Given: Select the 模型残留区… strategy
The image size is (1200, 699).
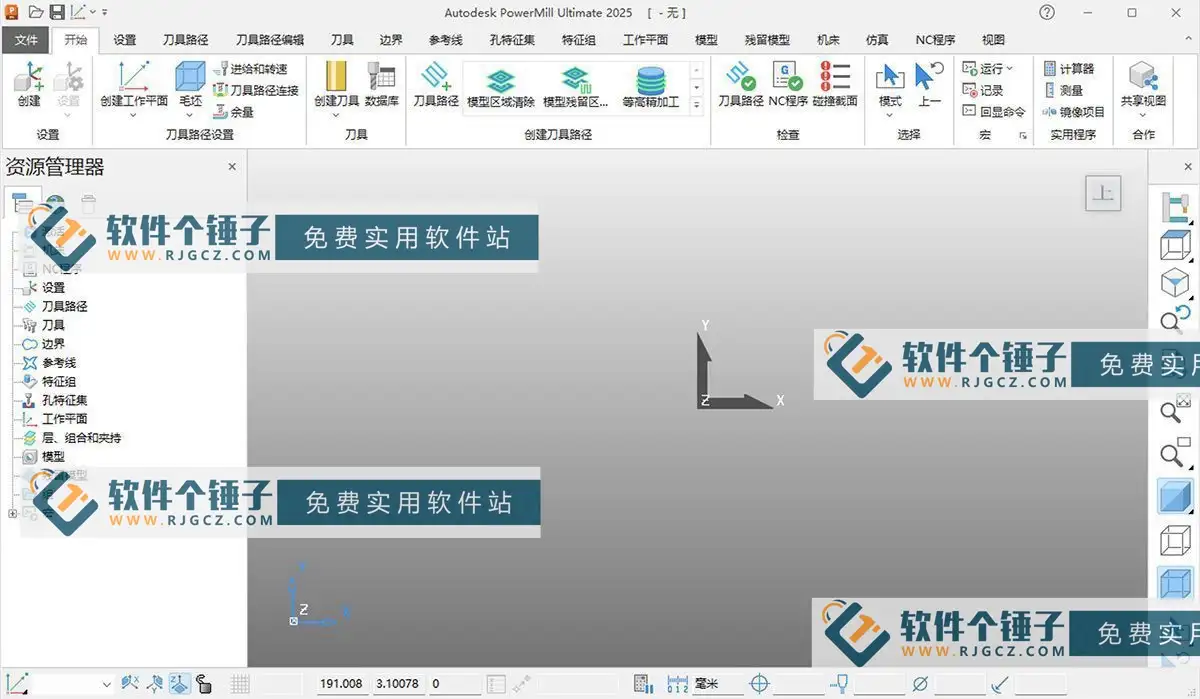Looking at the screenshot, I should pos(575,87).
